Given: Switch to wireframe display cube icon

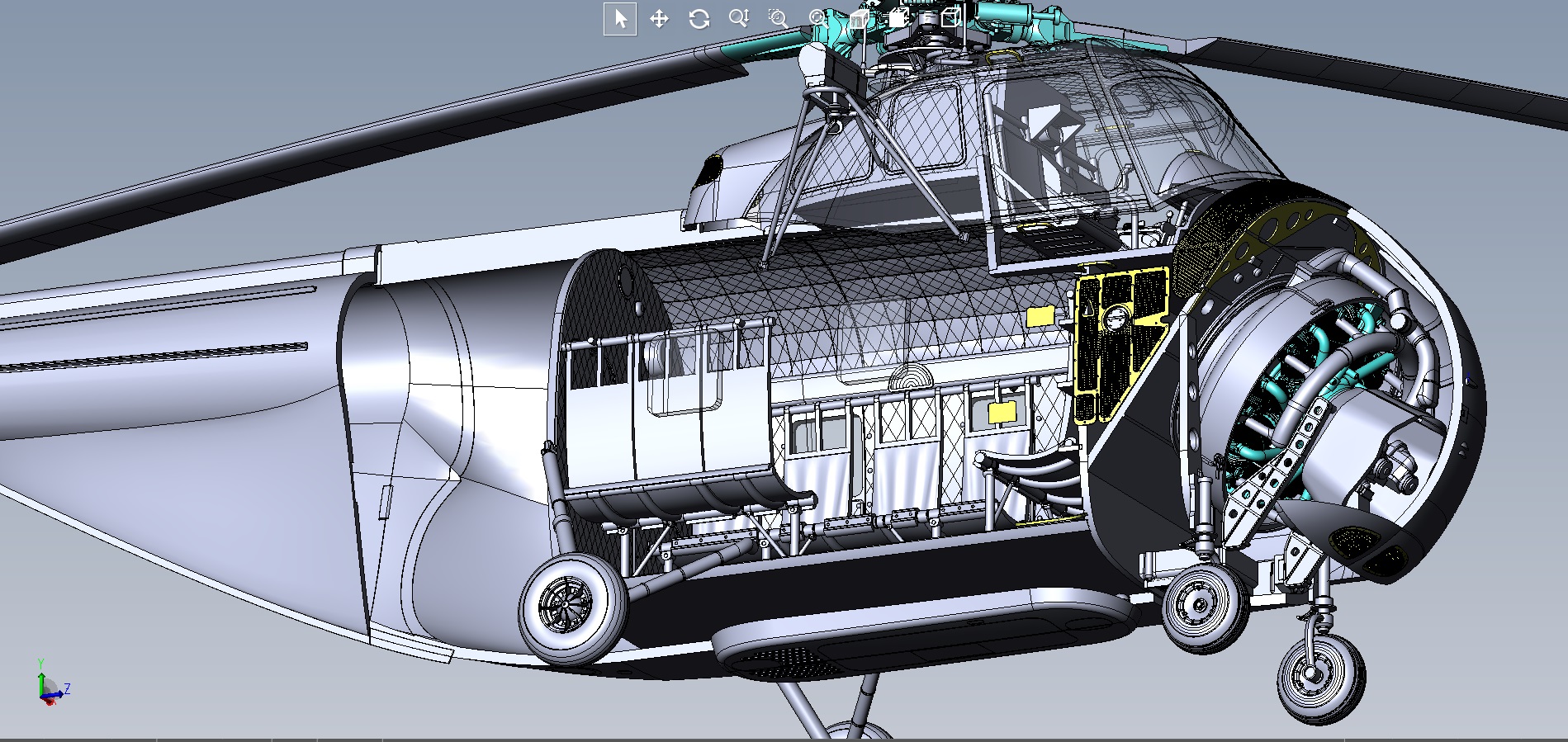Looking at the screenshot, I should [x=950, y=17].
